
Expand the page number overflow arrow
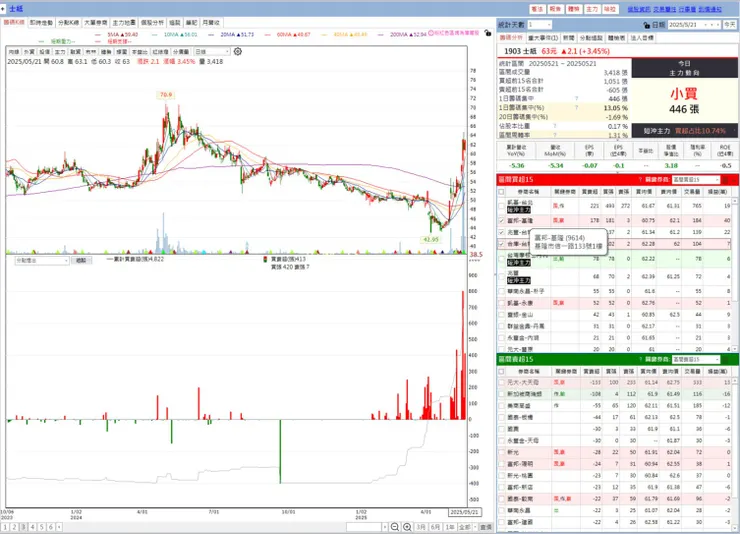[59, 527]
